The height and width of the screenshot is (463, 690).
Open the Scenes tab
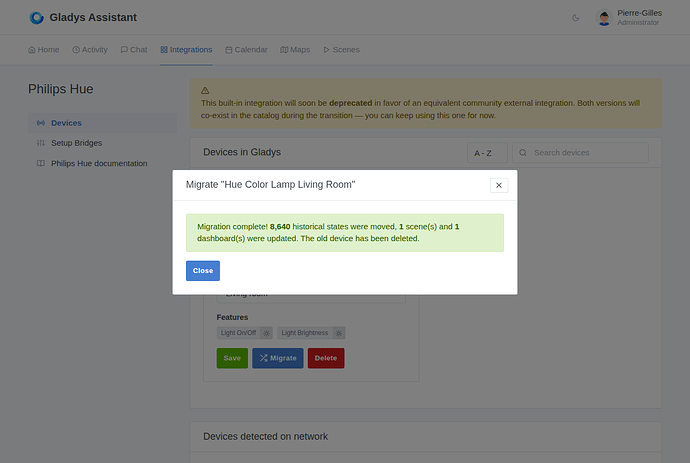pos(341,50)
